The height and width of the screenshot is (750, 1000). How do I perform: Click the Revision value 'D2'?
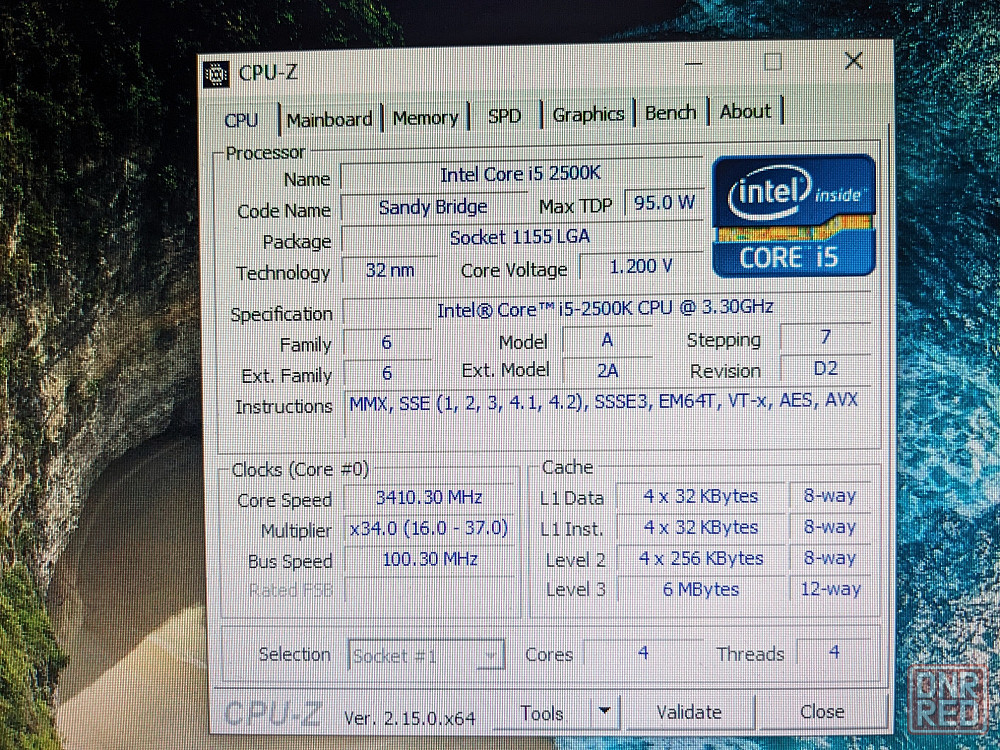pos(825,368)
